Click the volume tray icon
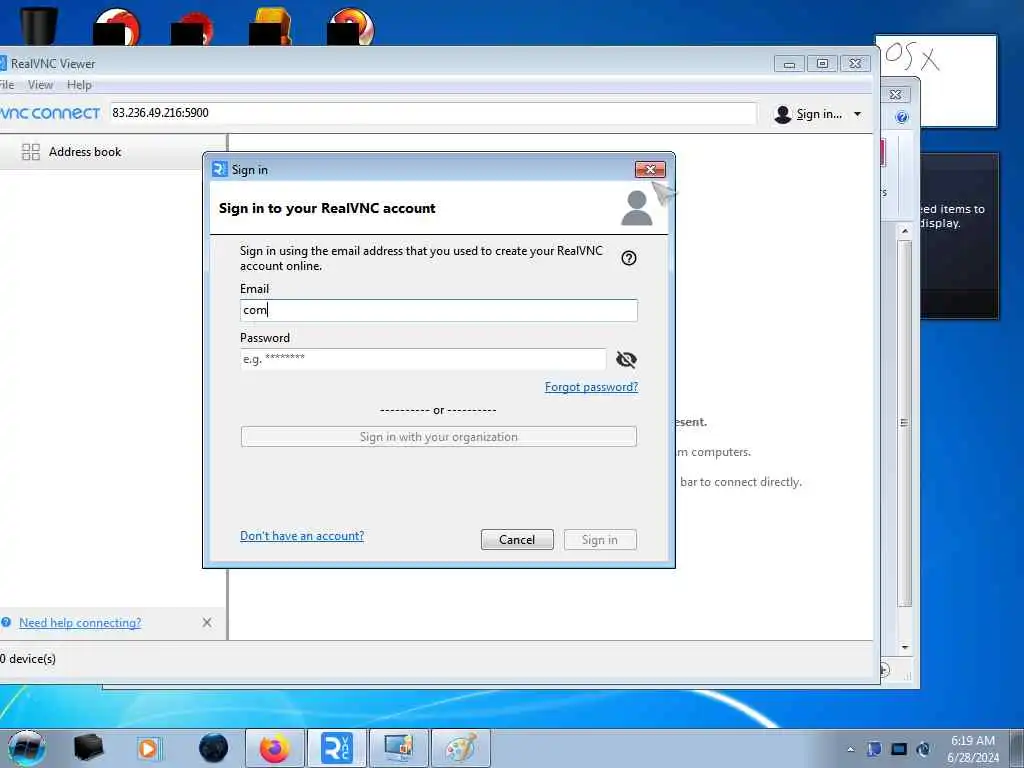This screenshot has height=768, width=1024. [x=923, y=749]
